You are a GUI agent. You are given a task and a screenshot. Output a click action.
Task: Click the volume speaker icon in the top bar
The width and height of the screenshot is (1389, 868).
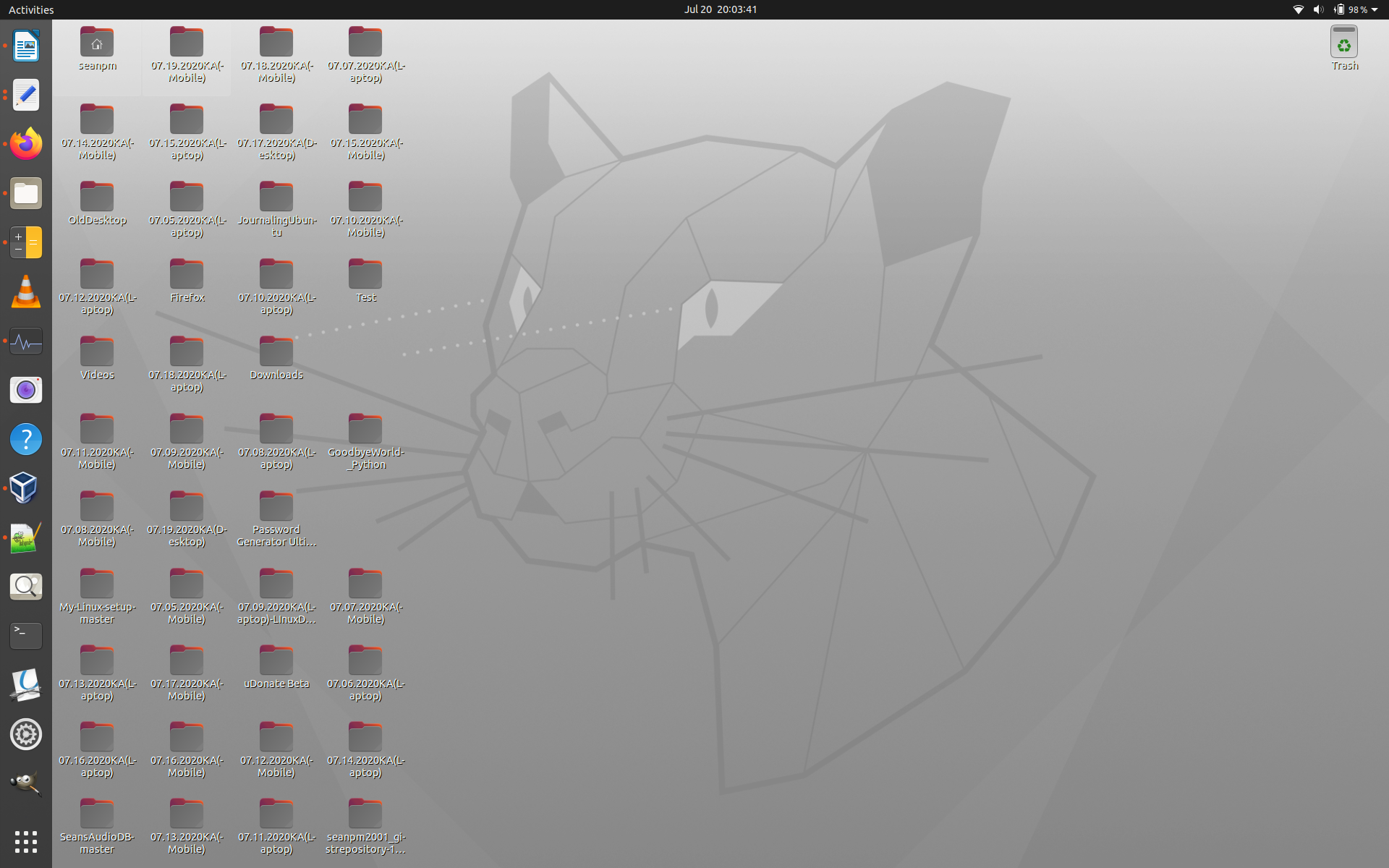point(1318,9)
